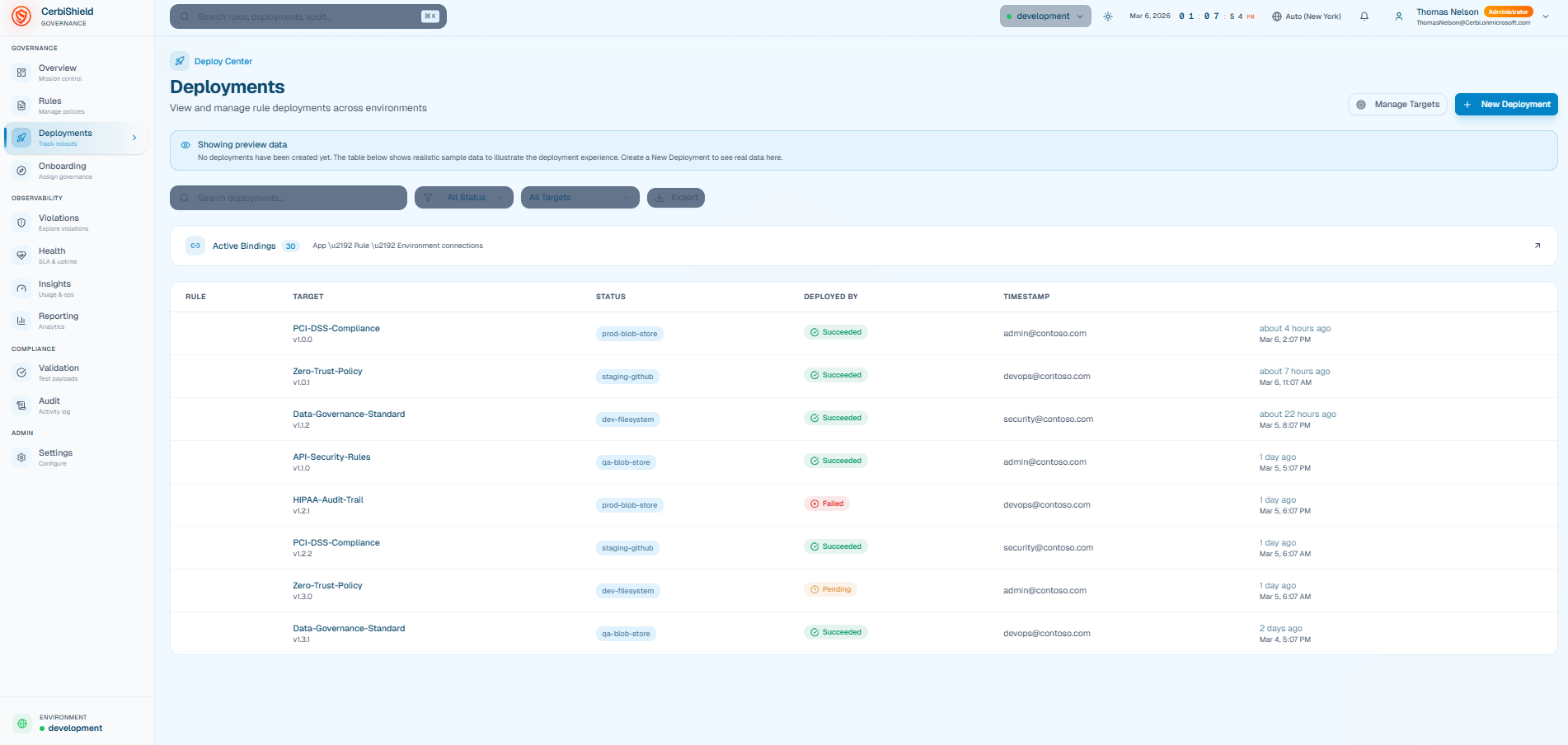Click the 'about 4 hours ago' timestamp
This screenshot has width=1568, height=745.
tap(1295, 328)
